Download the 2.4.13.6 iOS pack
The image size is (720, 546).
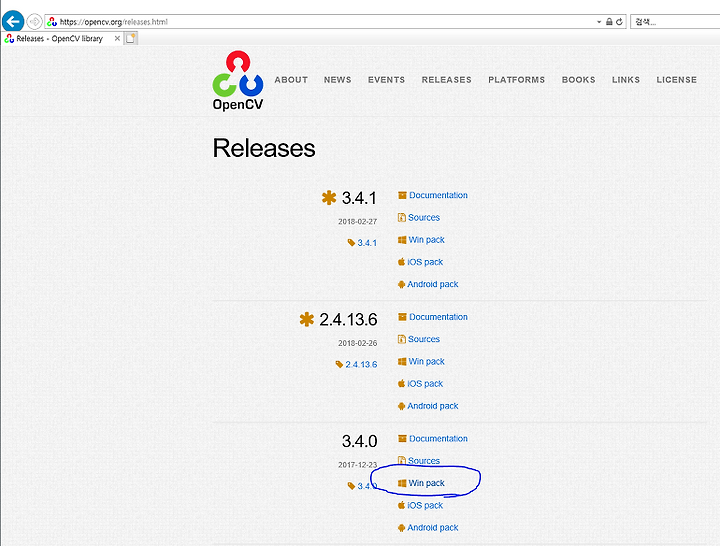tap(425, 384)
